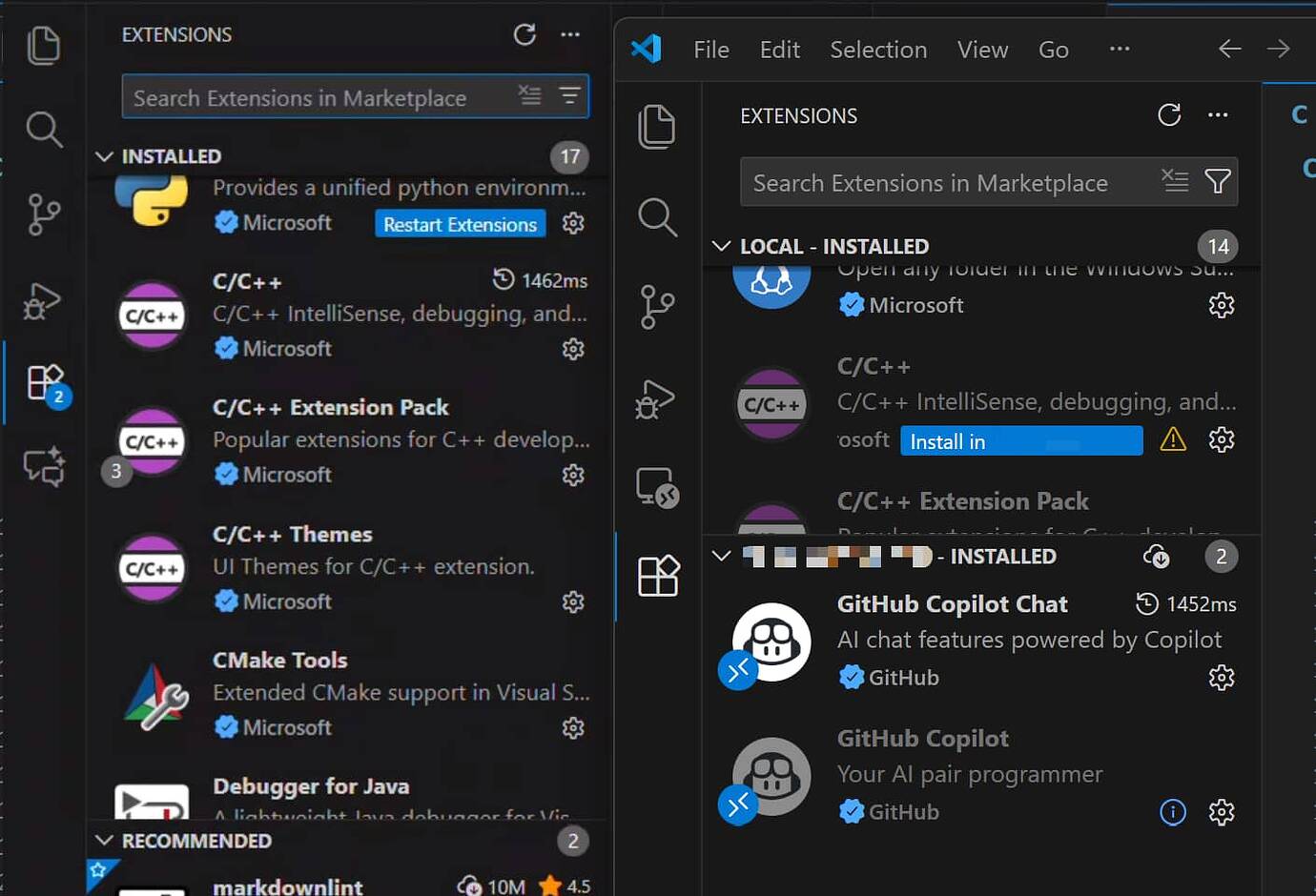The width and height of the screenshot is (1316, 896).
Task: Collapse the RECOMMENDED section
Action: click(105, 841)
